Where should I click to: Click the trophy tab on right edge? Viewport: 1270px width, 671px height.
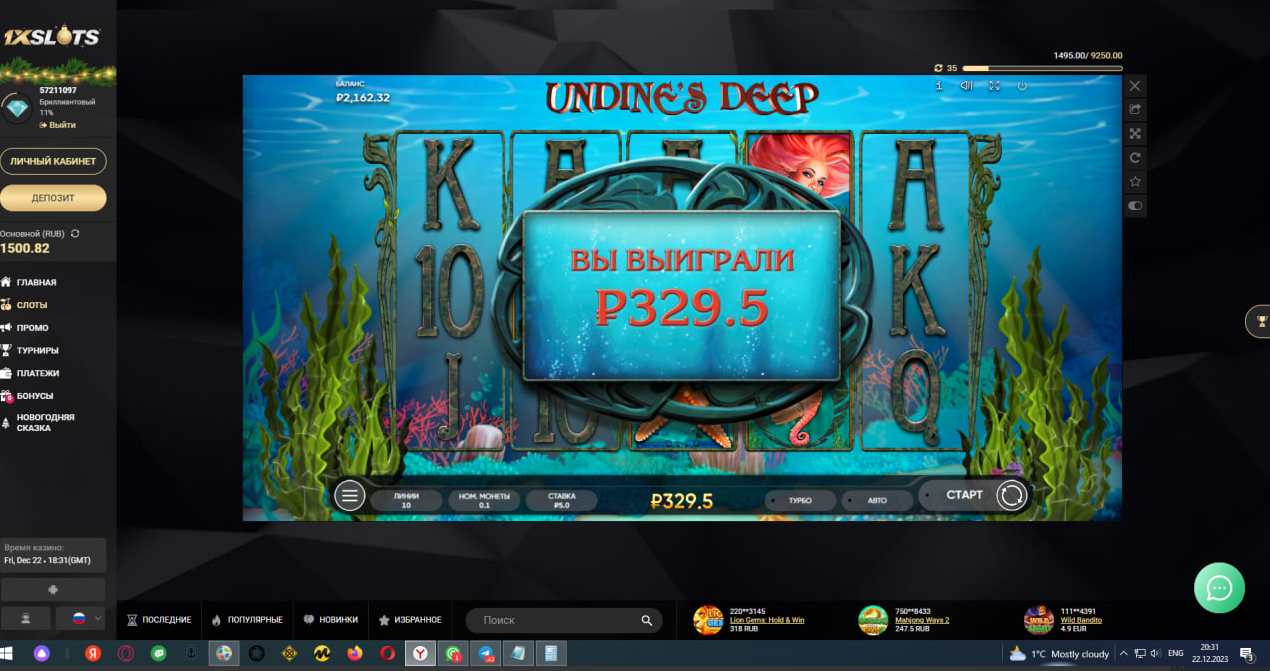pos(1260,321)
